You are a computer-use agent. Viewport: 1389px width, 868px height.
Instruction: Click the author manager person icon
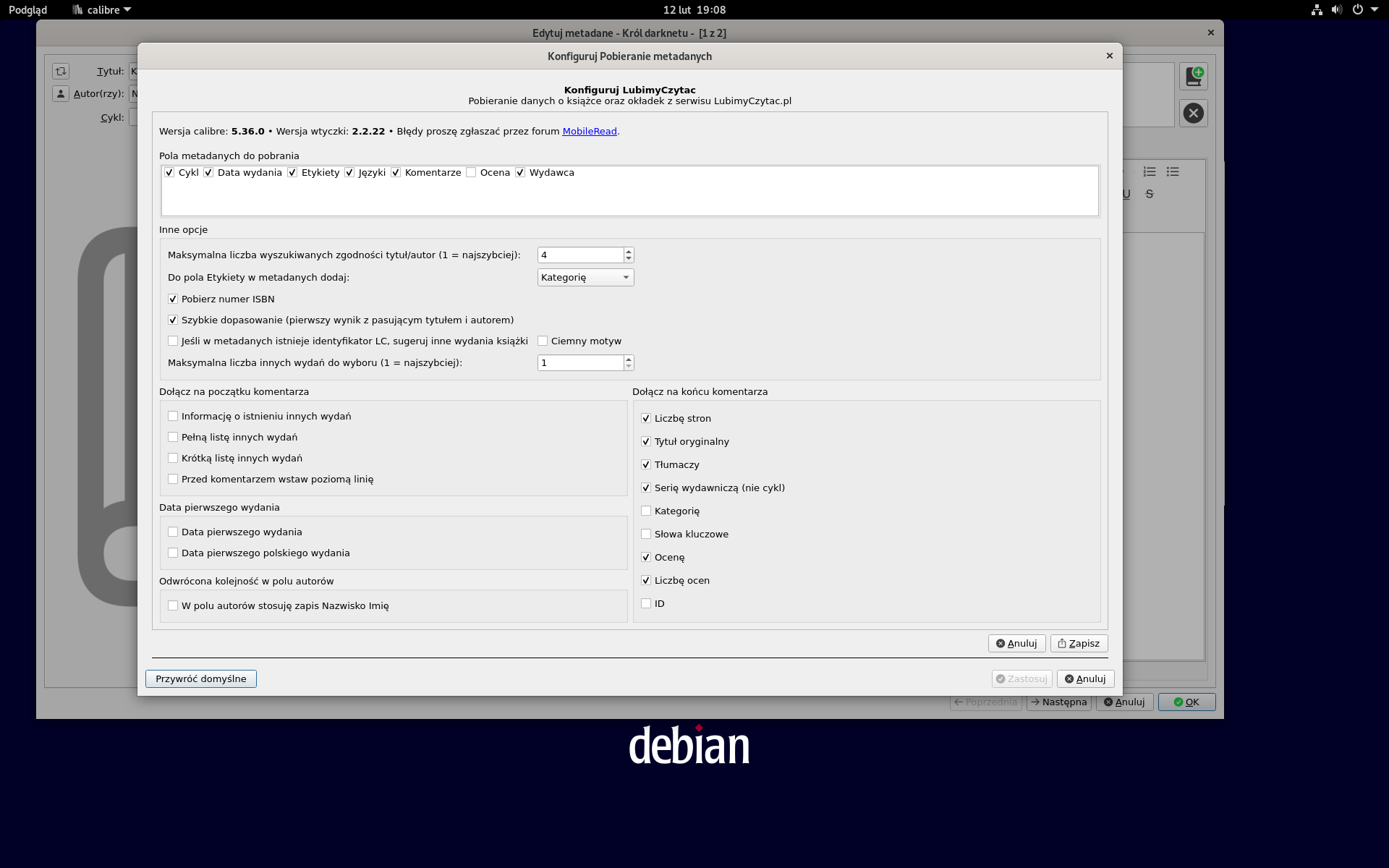click(x=61, y=93)
